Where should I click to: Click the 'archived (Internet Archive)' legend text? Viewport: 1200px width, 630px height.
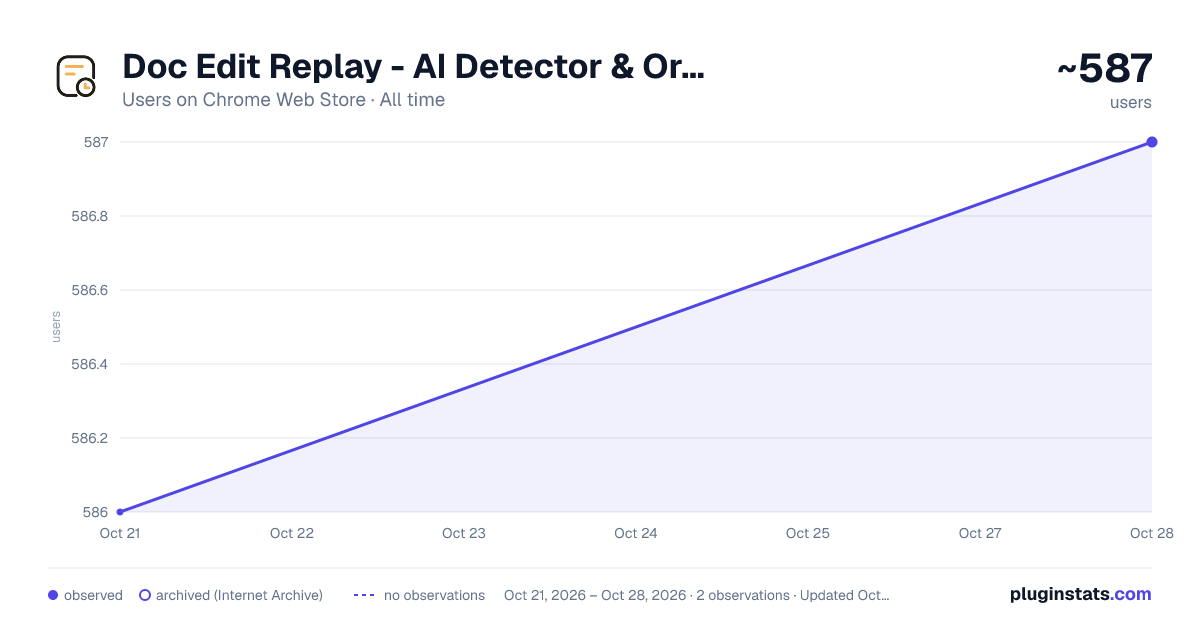[239, 595]
